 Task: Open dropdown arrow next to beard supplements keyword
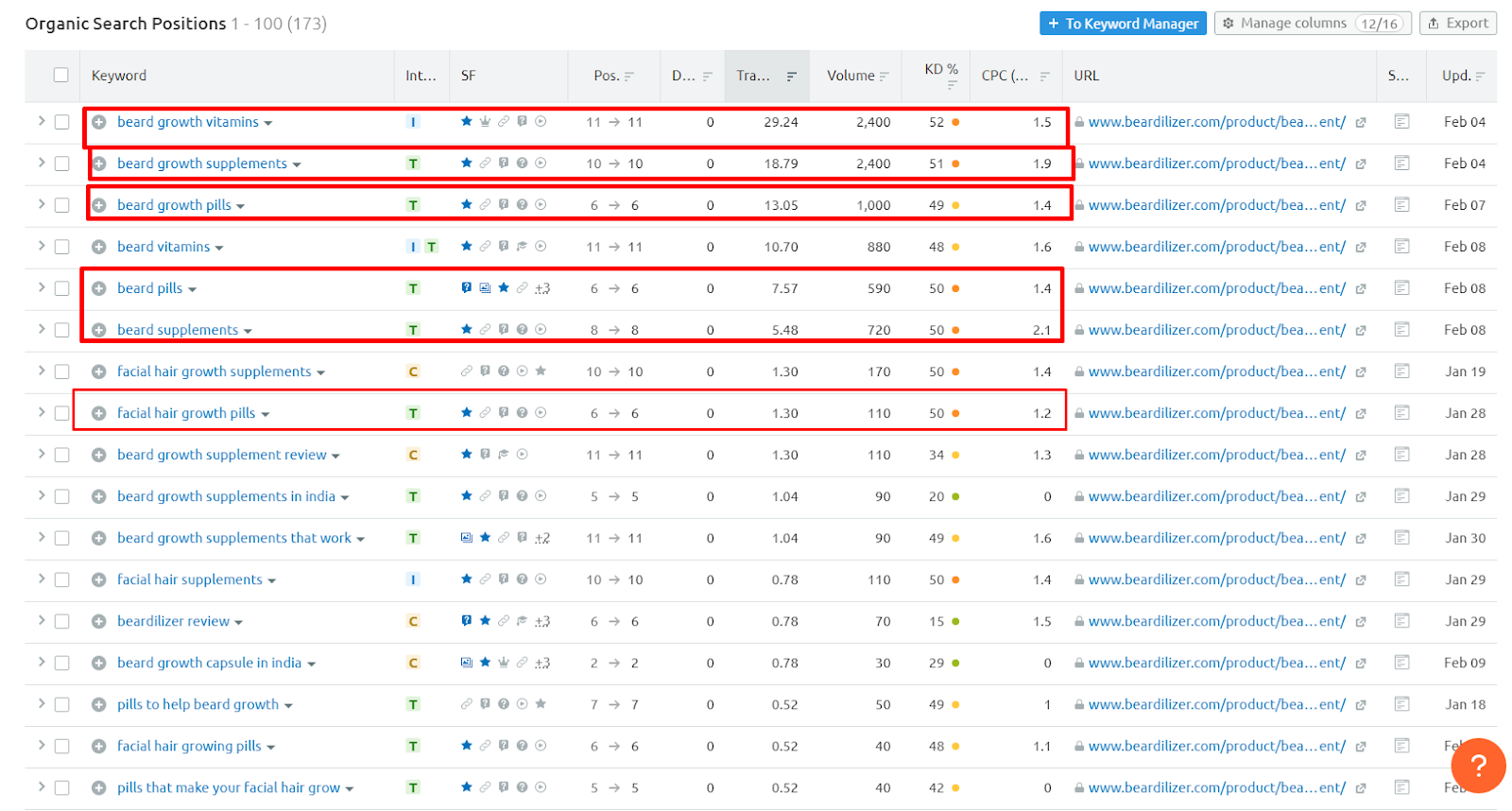click(x=248, y=331)
